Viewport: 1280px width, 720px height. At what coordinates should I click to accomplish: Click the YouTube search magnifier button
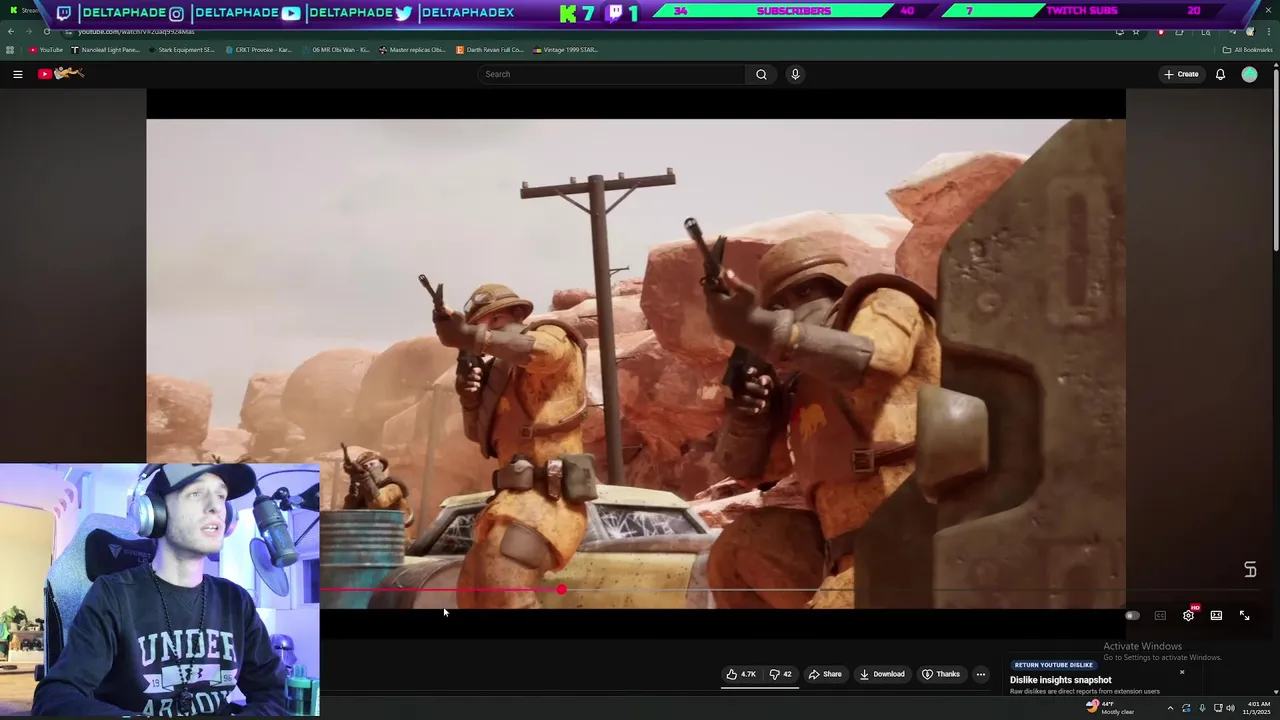(x=761, y=74)
